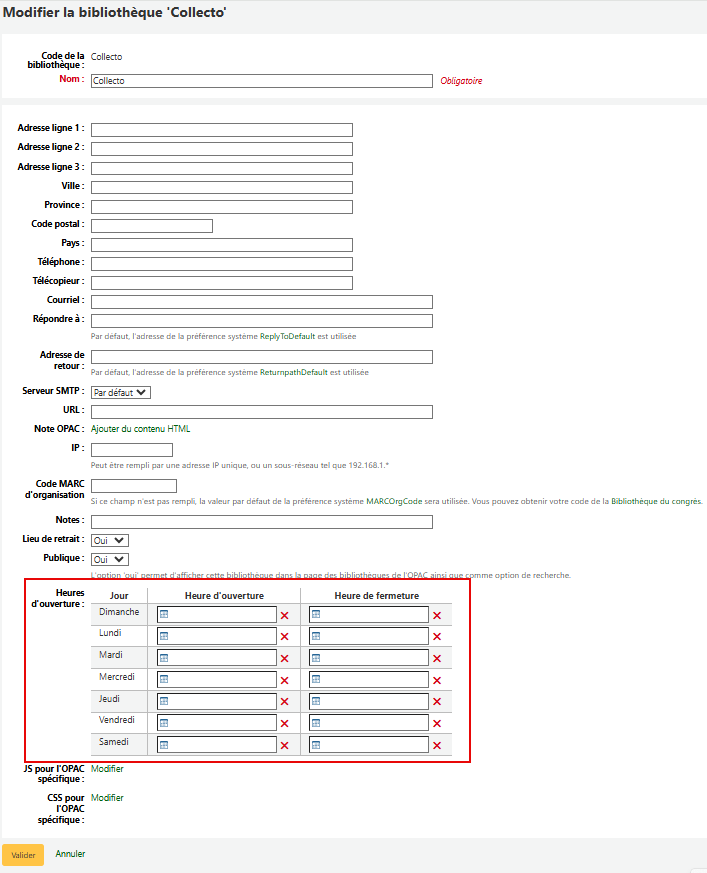Open time picker icon for Lundi opening
707x873 pixels.
(164, 636)
